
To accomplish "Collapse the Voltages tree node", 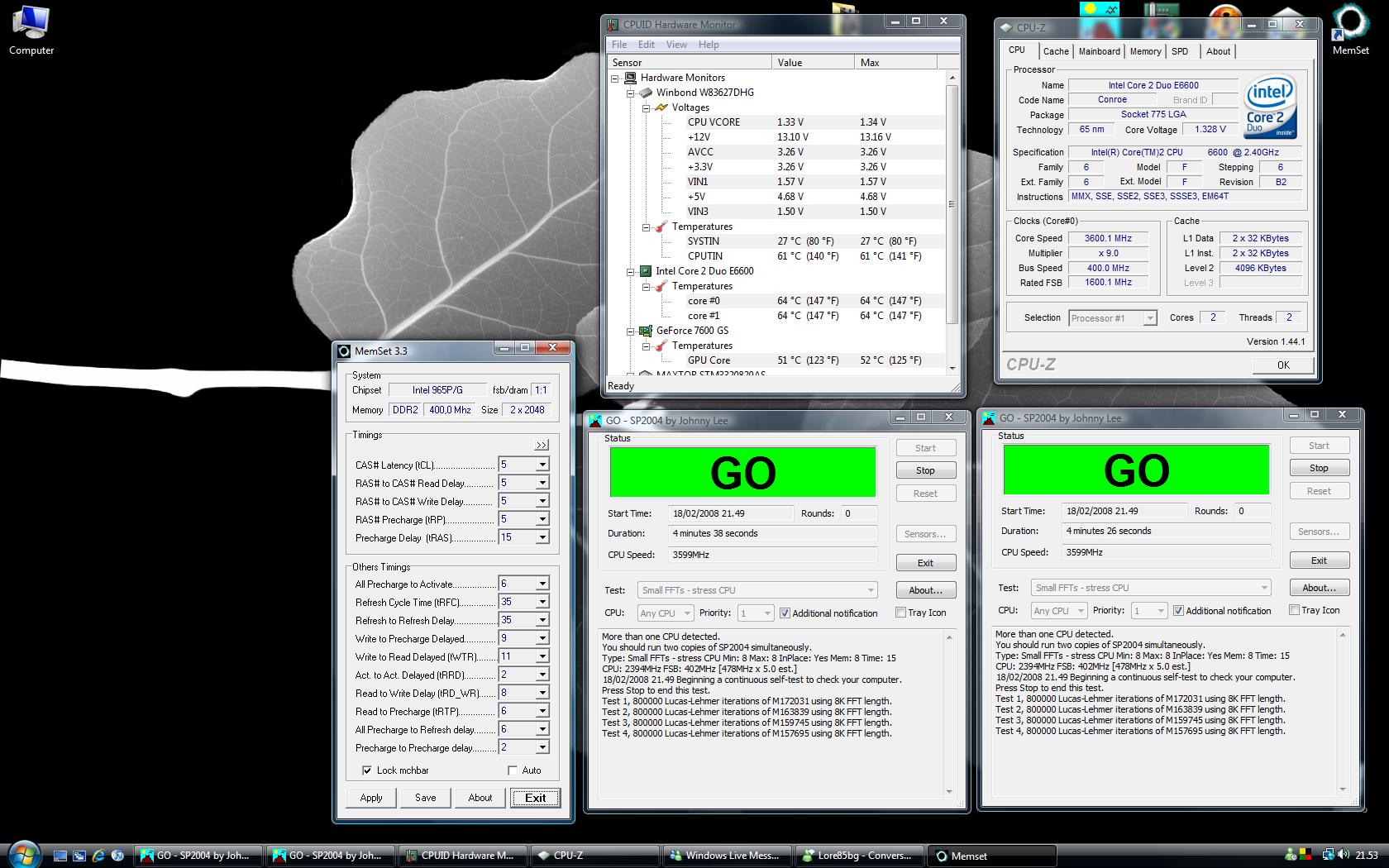I will [646, 107].
